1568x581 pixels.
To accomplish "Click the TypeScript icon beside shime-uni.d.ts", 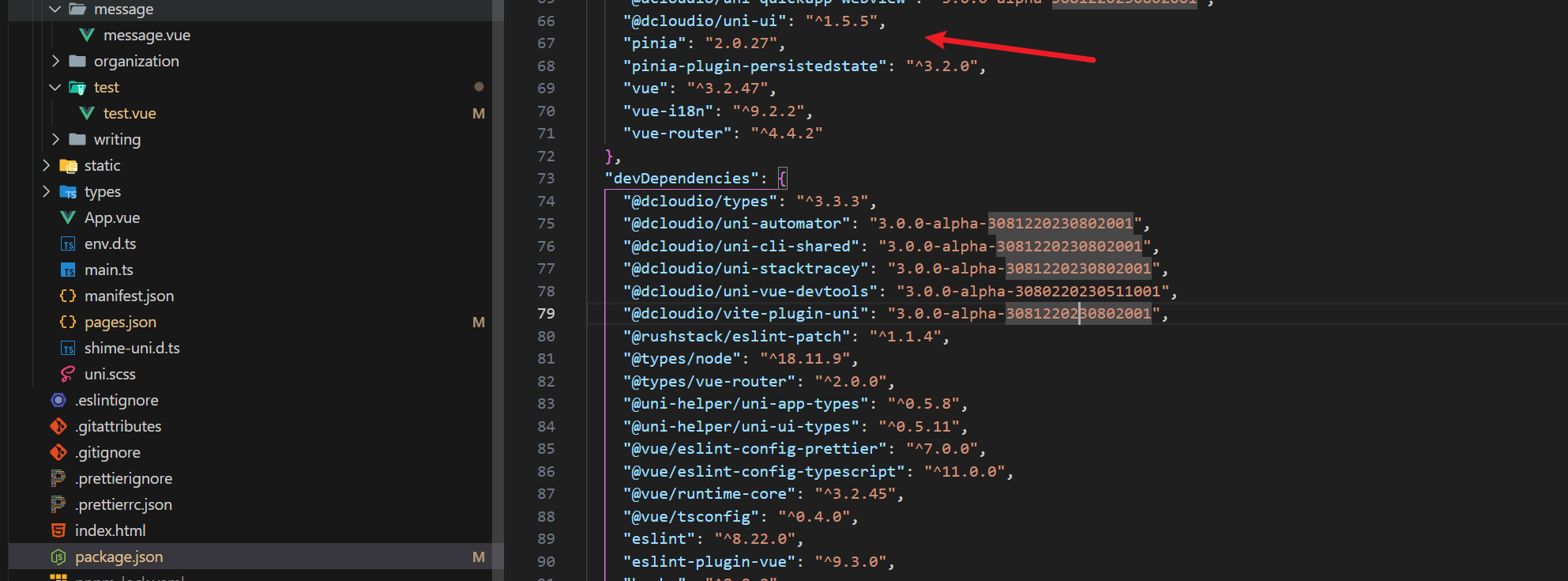I will [68, 349].
